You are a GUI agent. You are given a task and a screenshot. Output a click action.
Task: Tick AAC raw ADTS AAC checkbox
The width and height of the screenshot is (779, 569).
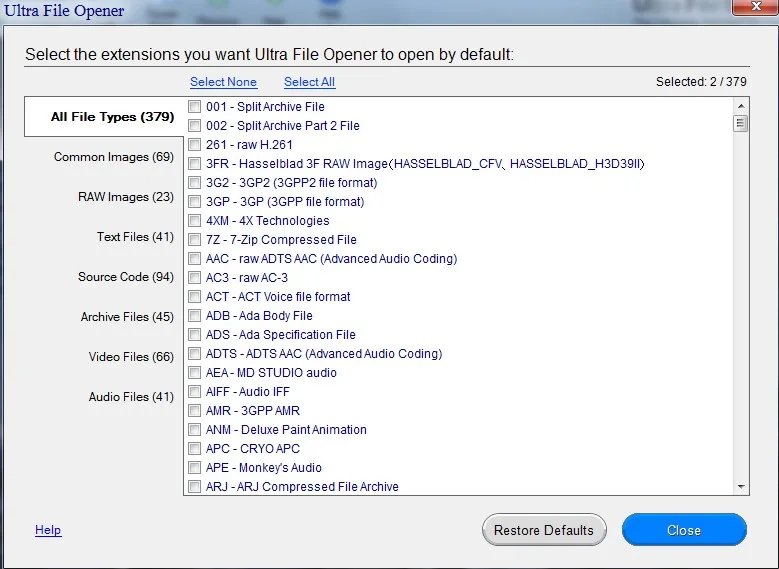[194, 258]
